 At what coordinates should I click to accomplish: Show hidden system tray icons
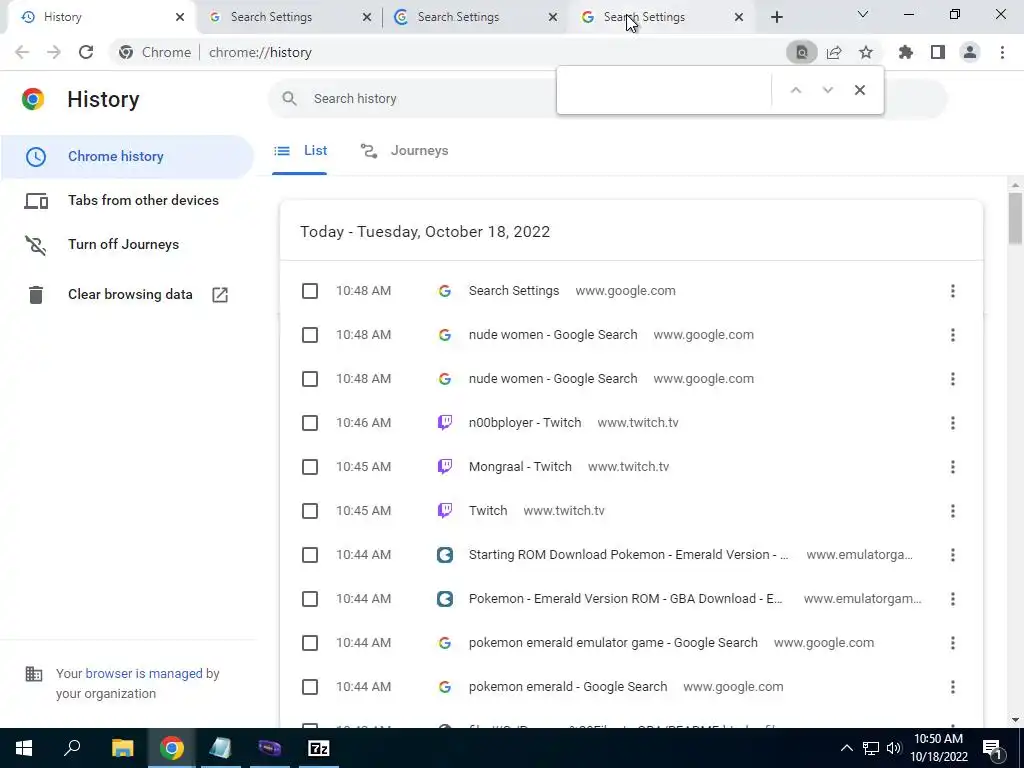(846, 748)
